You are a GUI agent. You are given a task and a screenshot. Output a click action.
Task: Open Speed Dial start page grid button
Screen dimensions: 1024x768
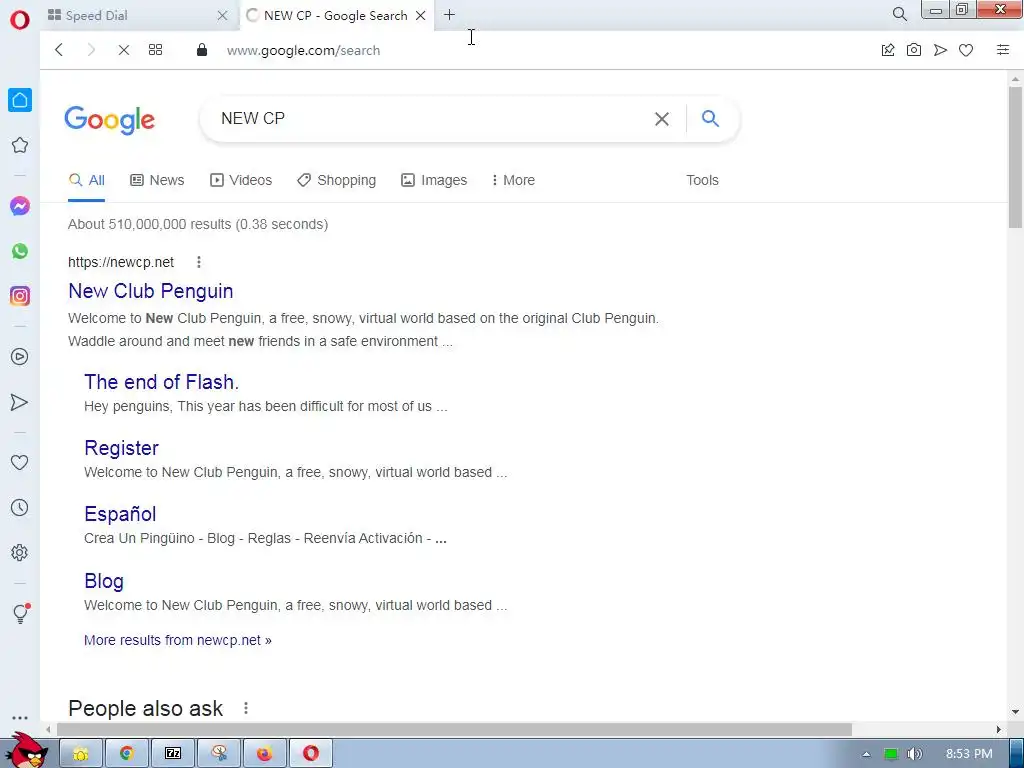pyautogui.click(x=155, y=50)
